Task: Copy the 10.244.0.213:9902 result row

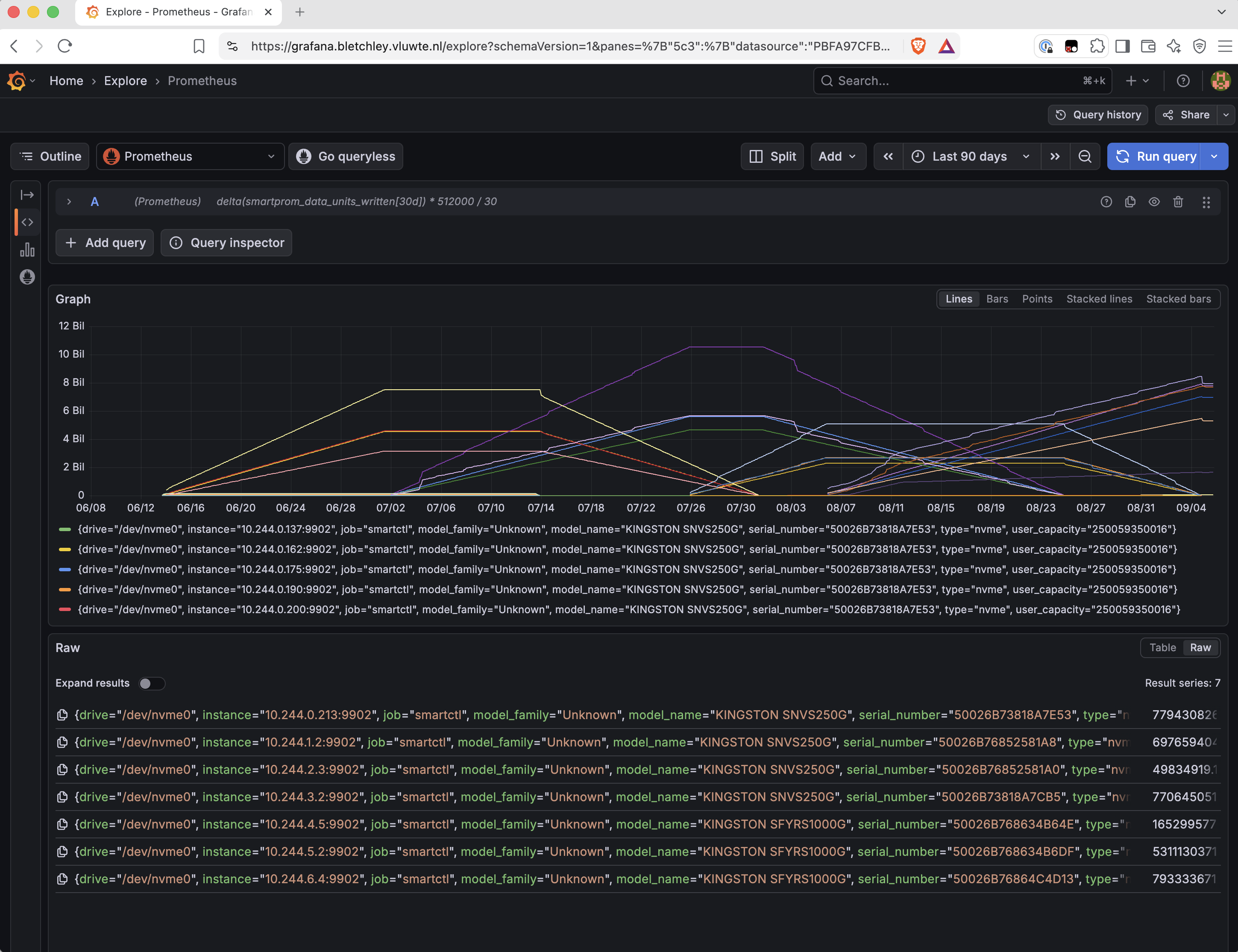Action: coord(62,715)
